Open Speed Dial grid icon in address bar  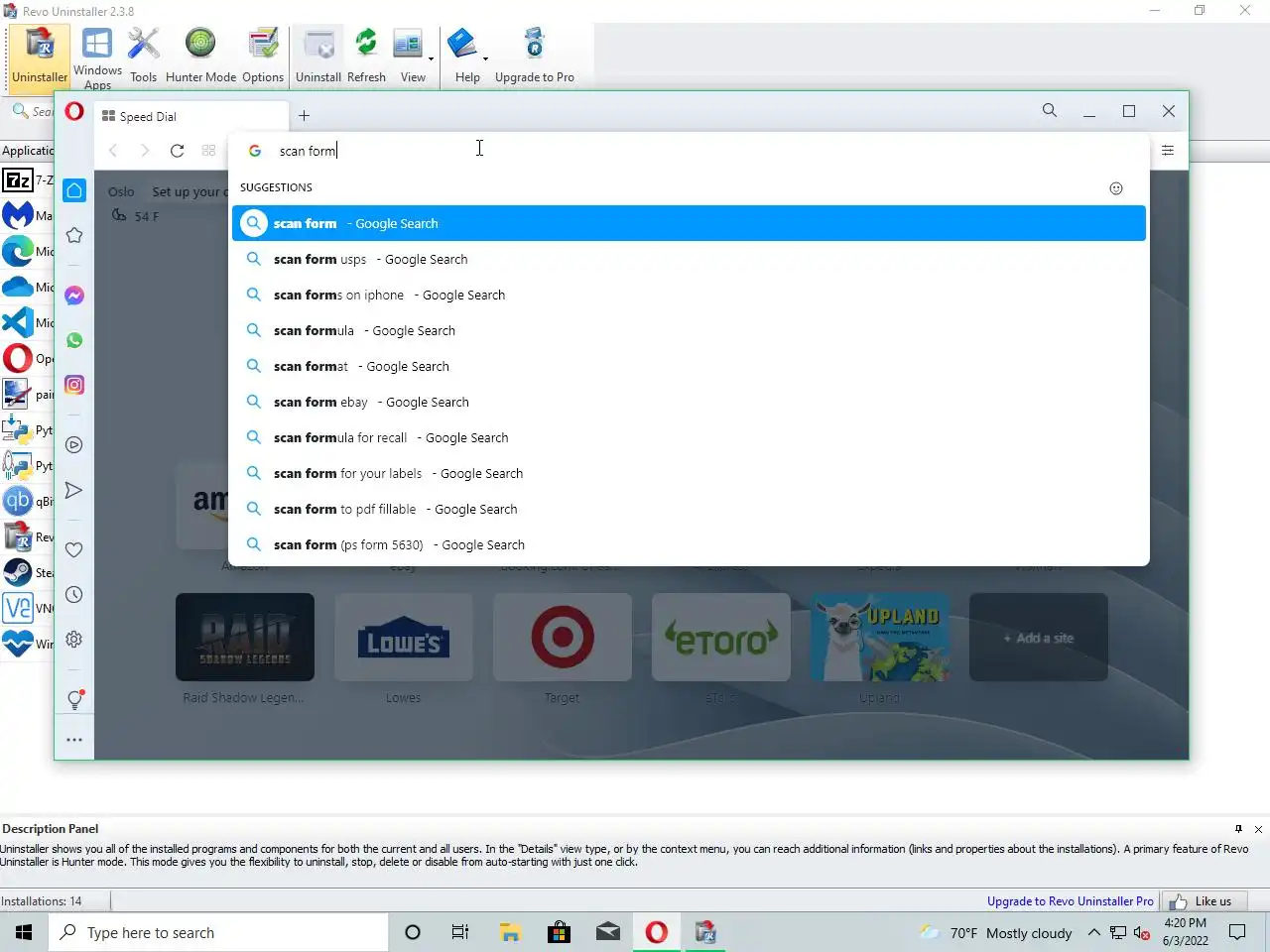pos(208,151)
